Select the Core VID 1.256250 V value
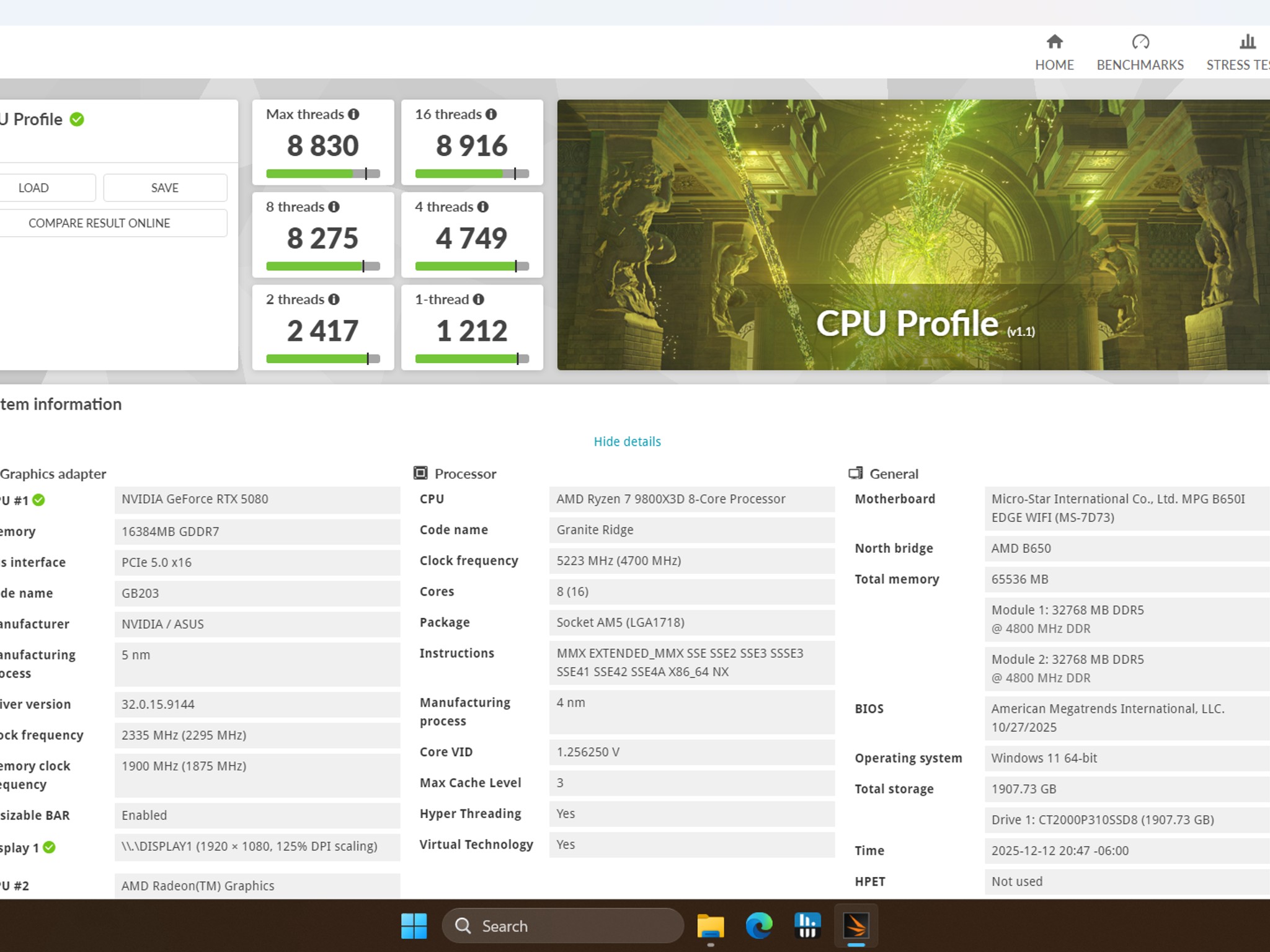The image size is (1270, 952). (x=692, y=752)
